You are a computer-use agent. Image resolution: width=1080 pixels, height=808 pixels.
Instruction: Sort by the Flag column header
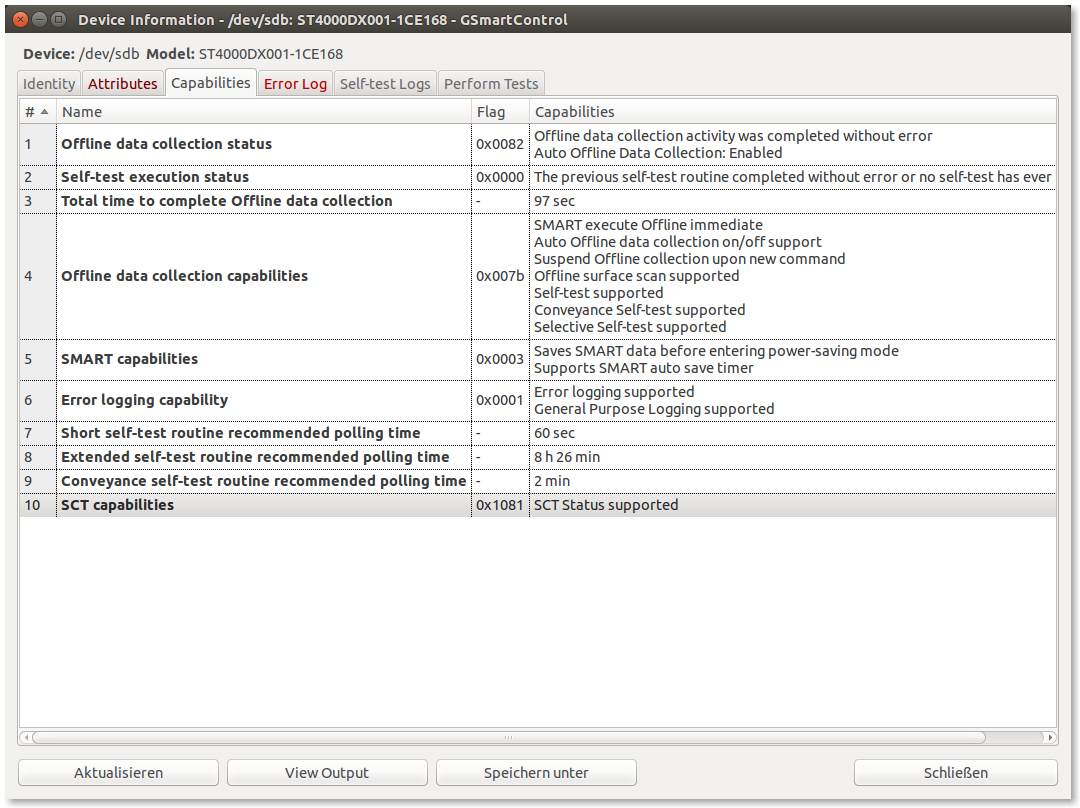coord(500,112)
